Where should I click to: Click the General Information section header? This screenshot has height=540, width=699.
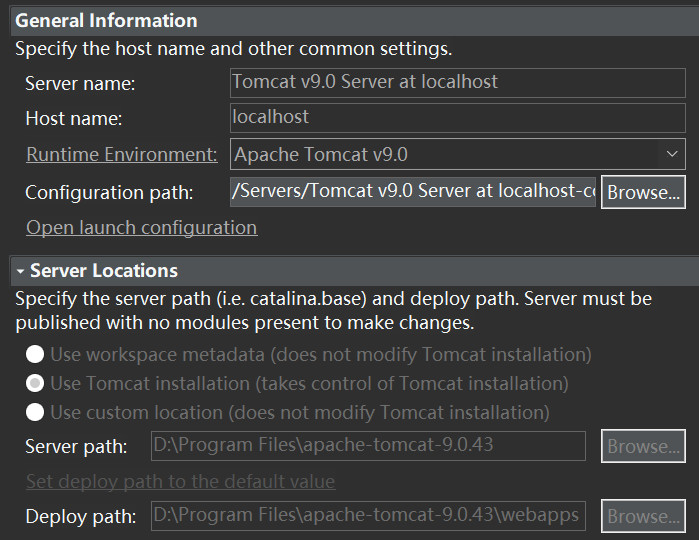pyautogui.click(x=106, y=20)
